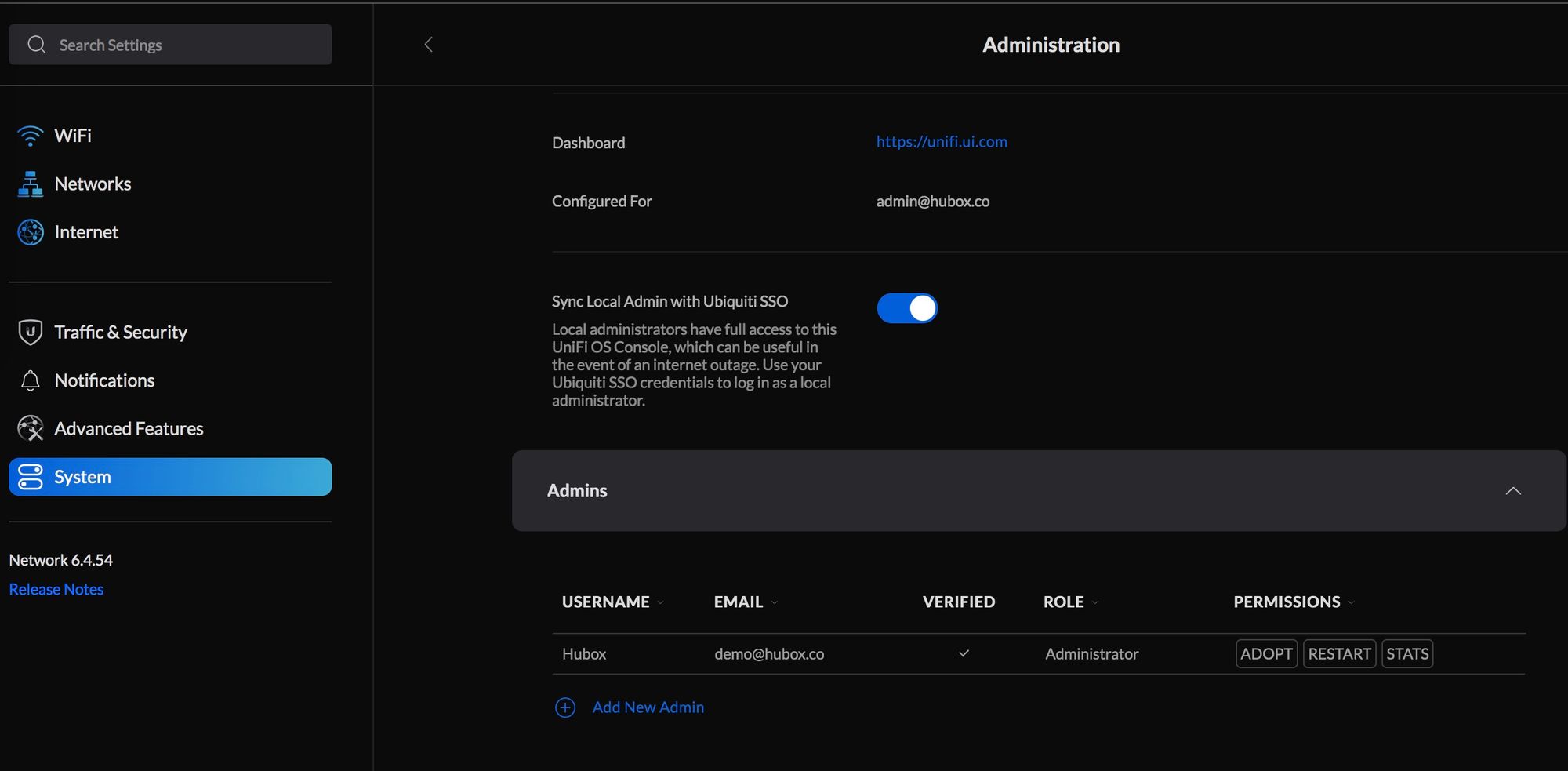1568x771 pixels.
Task: Click the VERIFIED column header
Action: 959,602
